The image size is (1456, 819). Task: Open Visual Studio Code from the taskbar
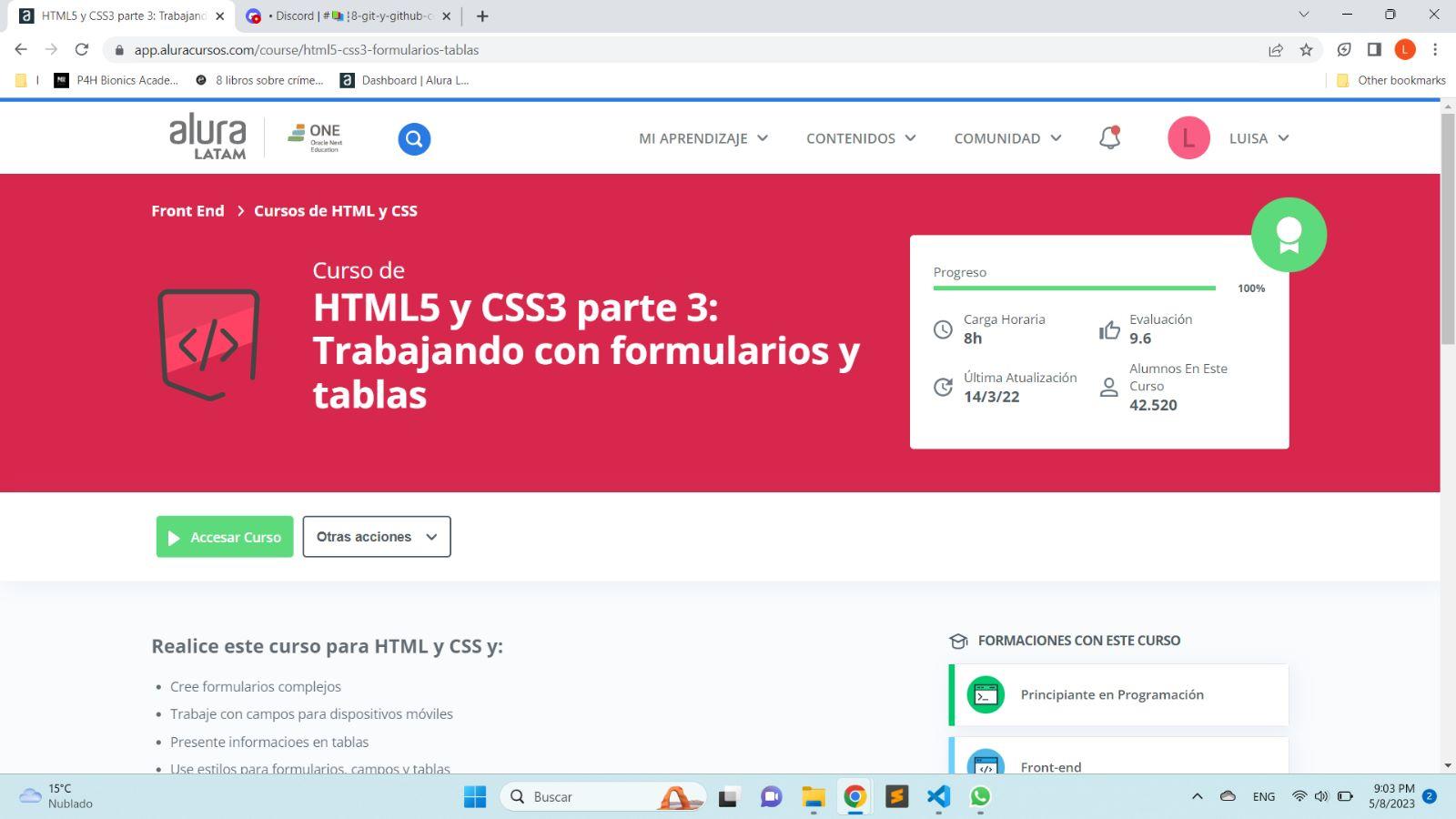pyautogui.click(x=938, y=796)
